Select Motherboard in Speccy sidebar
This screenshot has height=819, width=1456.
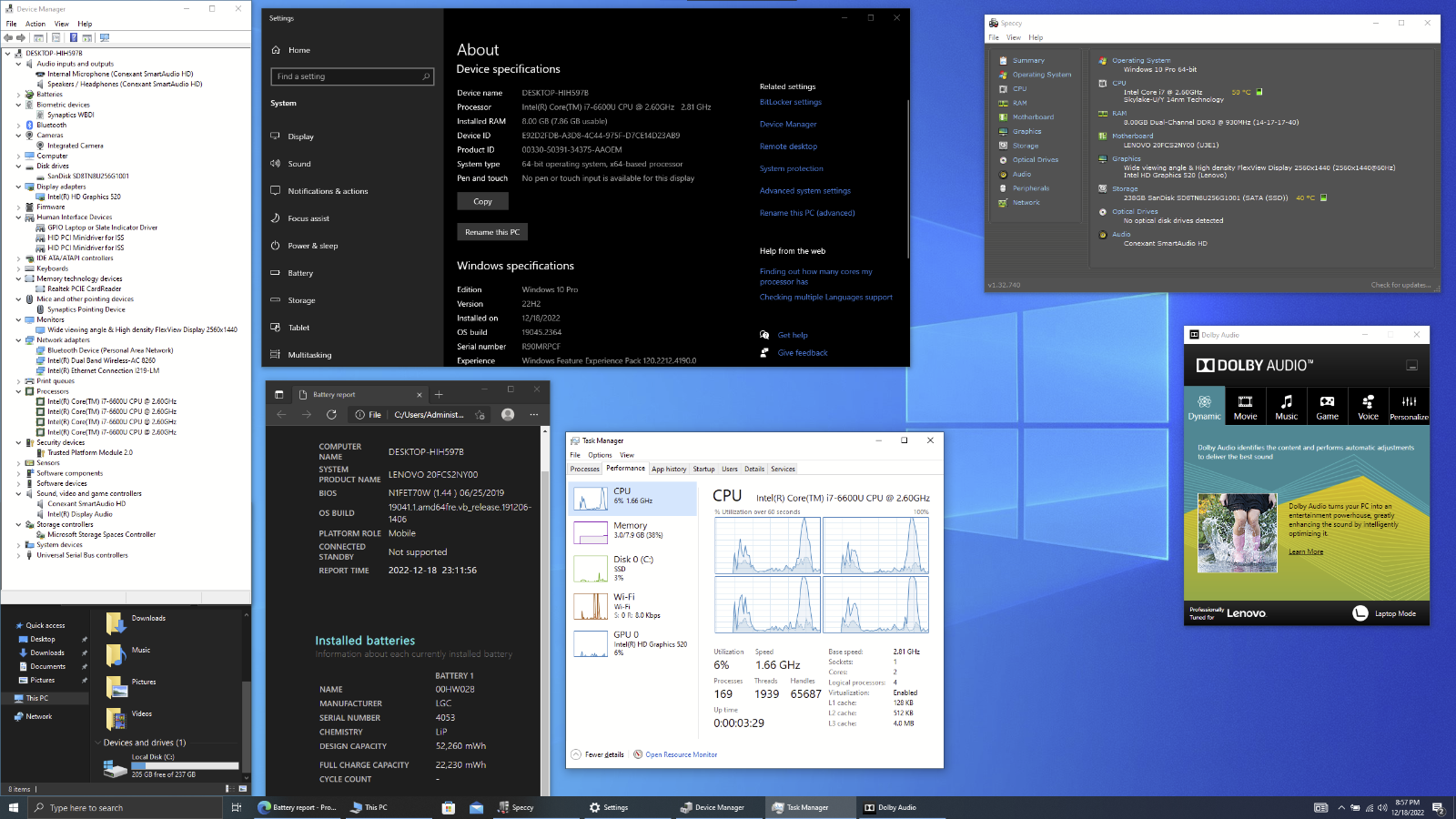click(x=1033, y=117)
